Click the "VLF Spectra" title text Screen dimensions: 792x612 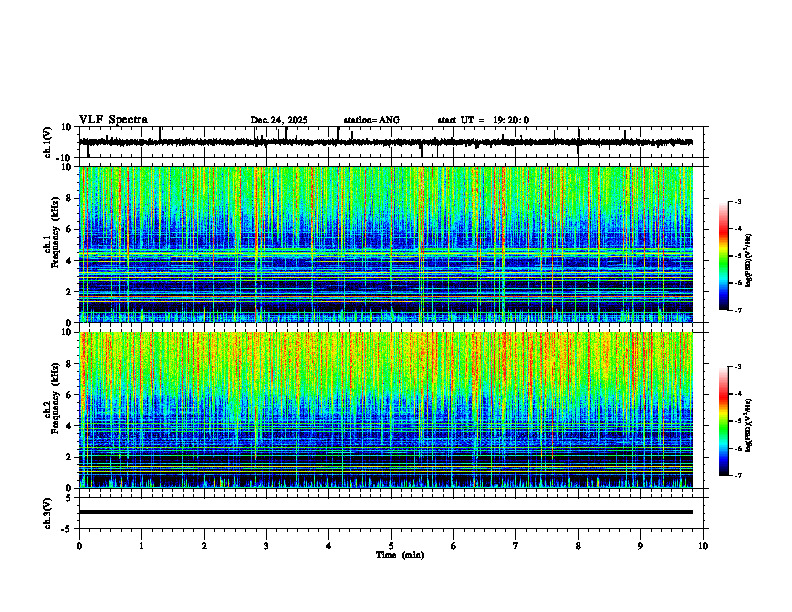pos(113,120)
